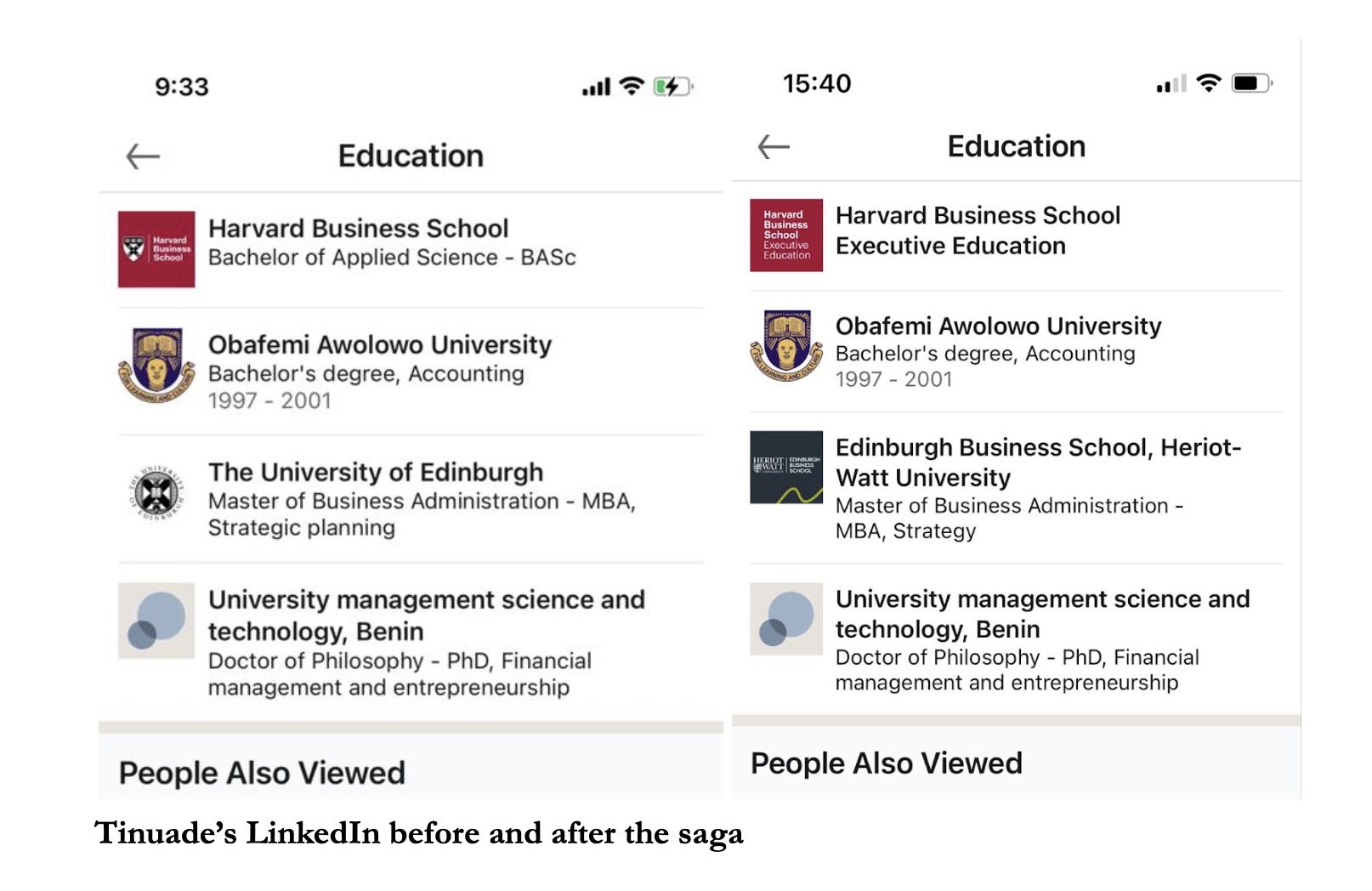The image size is (1372, 891).
Task: Open Edinburgh Business School, Heriot-Watt University entry
Action: coord(1038,462)
